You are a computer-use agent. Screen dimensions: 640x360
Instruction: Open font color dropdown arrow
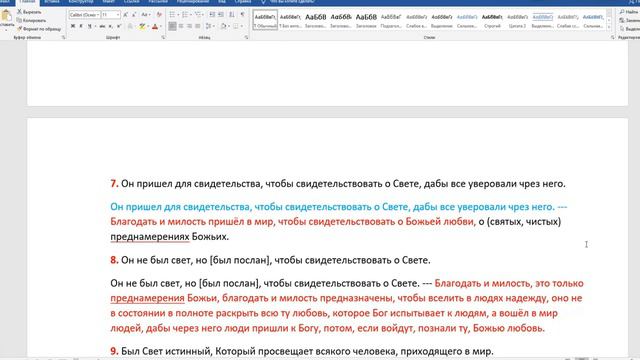coord(160,26)
